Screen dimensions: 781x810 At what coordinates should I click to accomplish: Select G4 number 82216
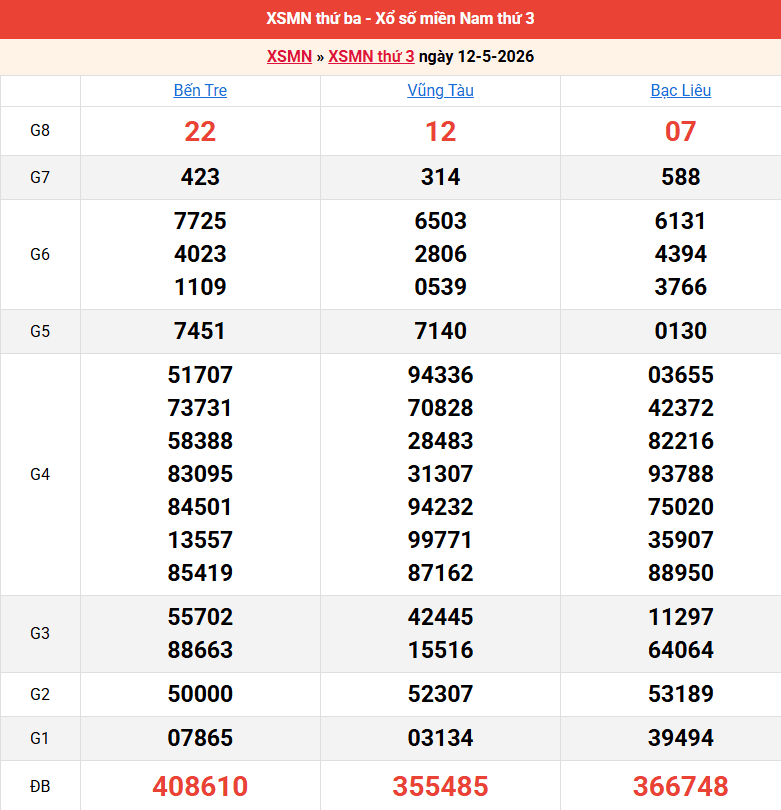pos(680,441)
